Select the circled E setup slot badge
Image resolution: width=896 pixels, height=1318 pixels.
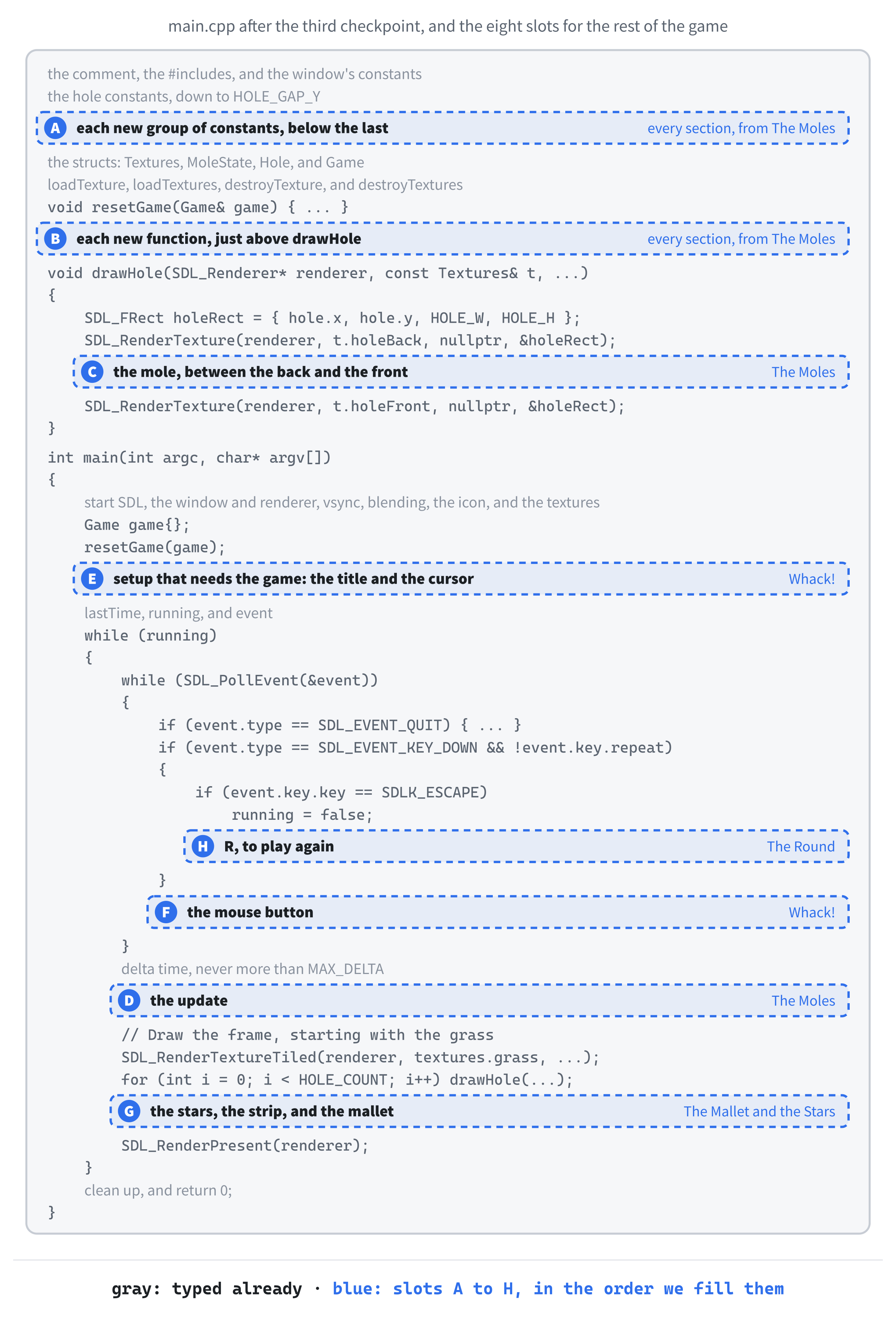click(x=92, y=579)
